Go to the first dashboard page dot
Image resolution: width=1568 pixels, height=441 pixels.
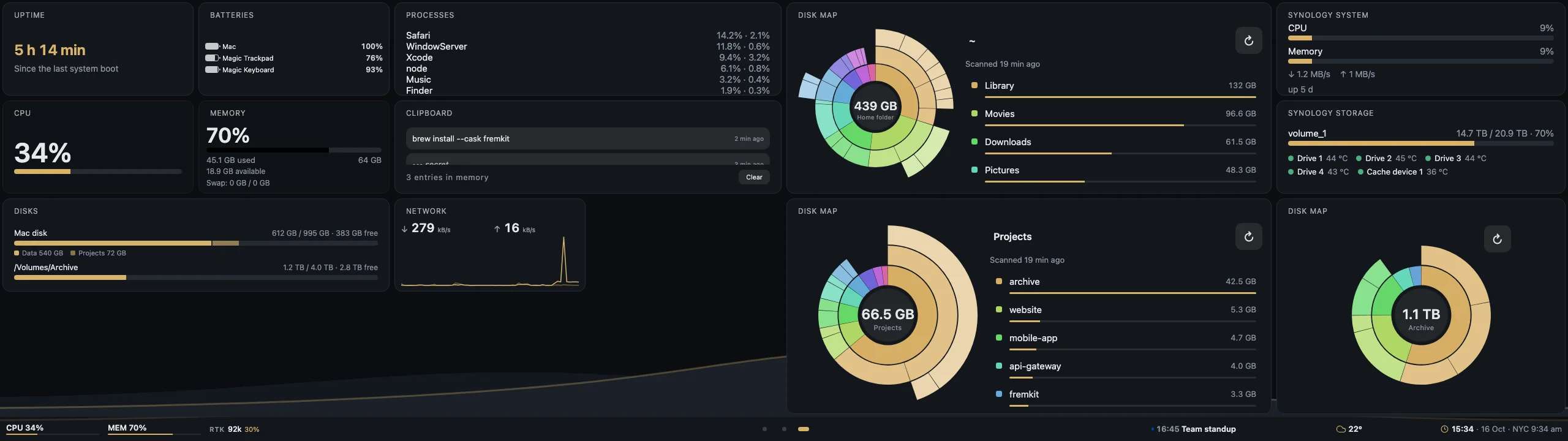pos(764,429)
